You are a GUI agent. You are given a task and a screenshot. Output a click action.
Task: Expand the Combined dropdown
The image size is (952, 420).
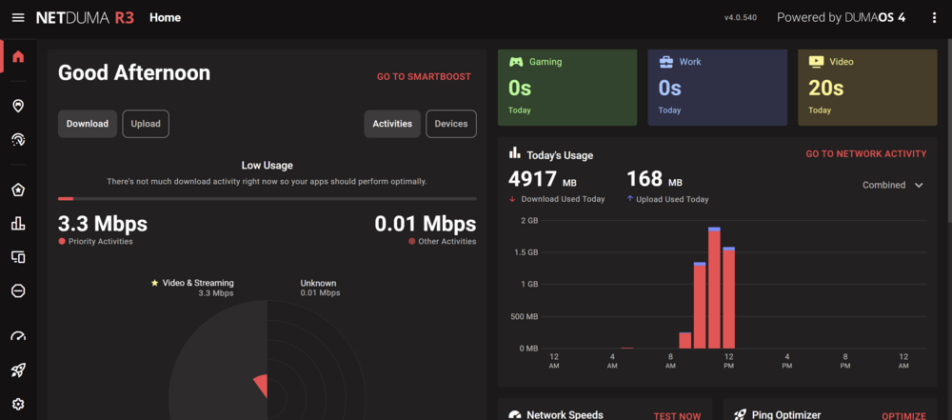click(892, 185)
